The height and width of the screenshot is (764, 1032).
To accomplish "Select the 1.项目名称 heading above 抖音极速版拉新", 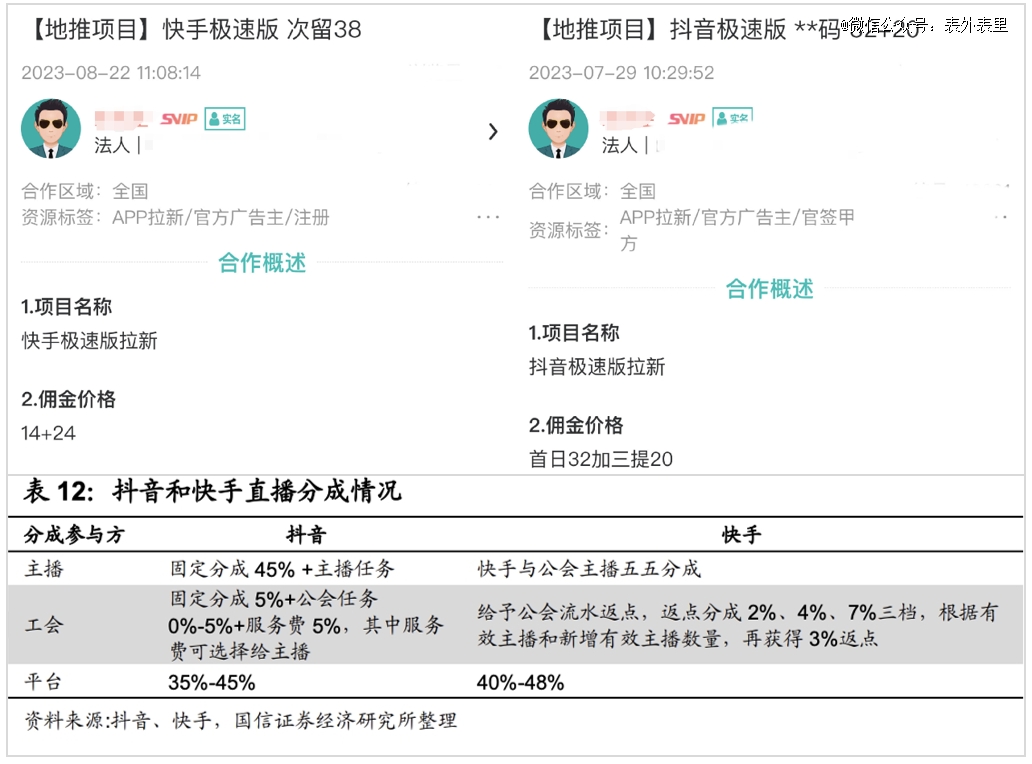I will click(574, 333).
